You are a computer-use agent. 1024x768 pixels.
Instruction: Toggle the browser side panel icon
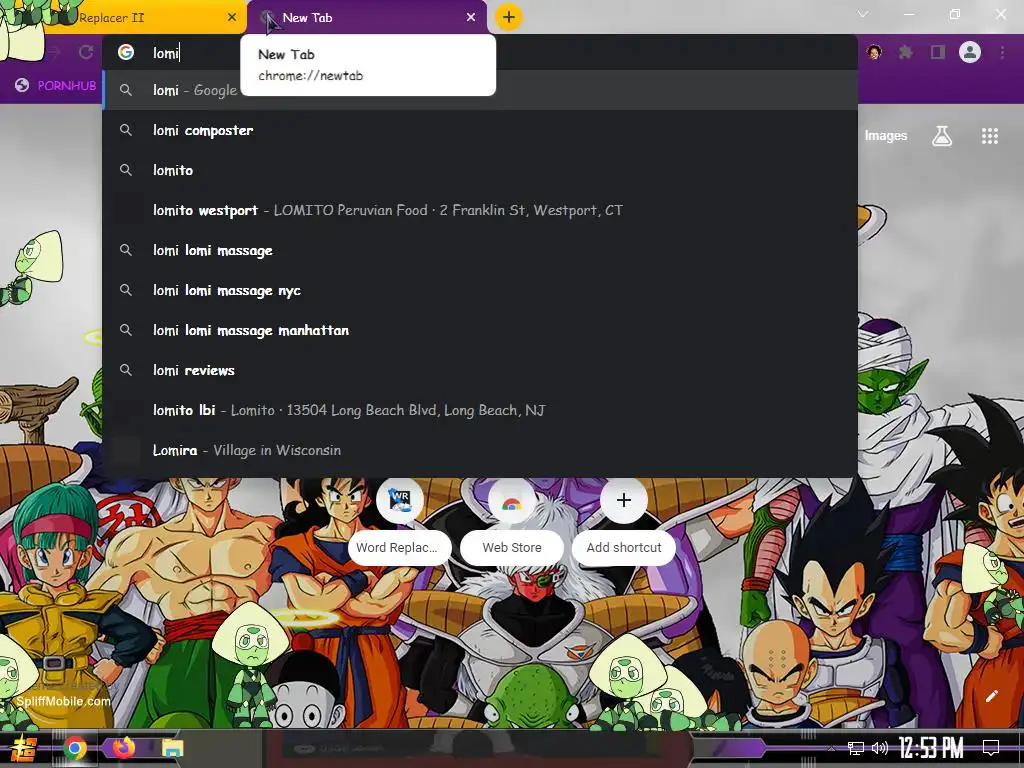pos(938,52)
